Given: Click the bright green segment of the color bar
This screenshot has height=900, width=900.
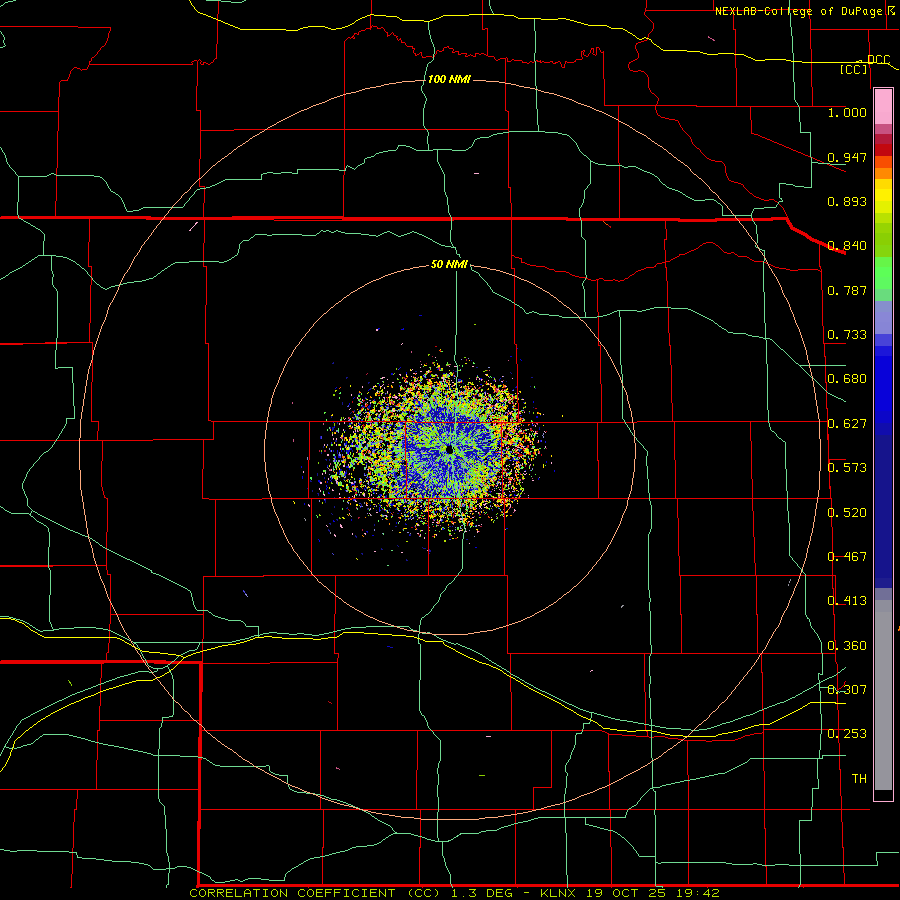Looking at the screenshot, I should tap(883, 273).
